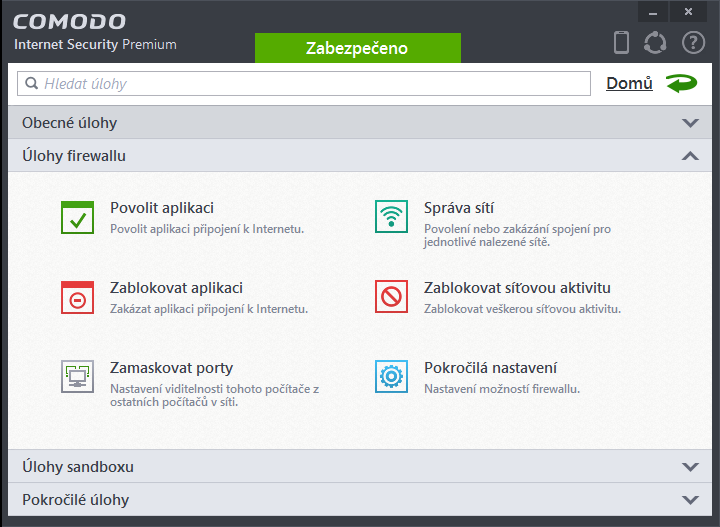
Task: Expand the Úlohy sandboxu section
Action: pyautogui.click(x=689, y=467)
